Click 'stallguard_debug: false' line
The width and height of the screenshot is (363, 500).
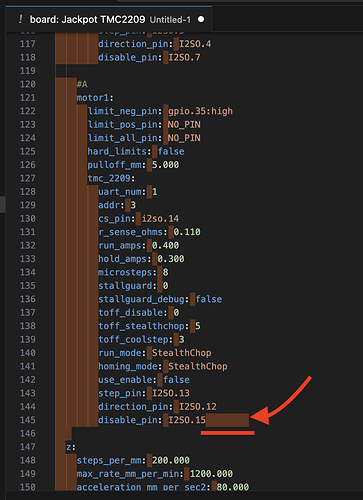160,299
